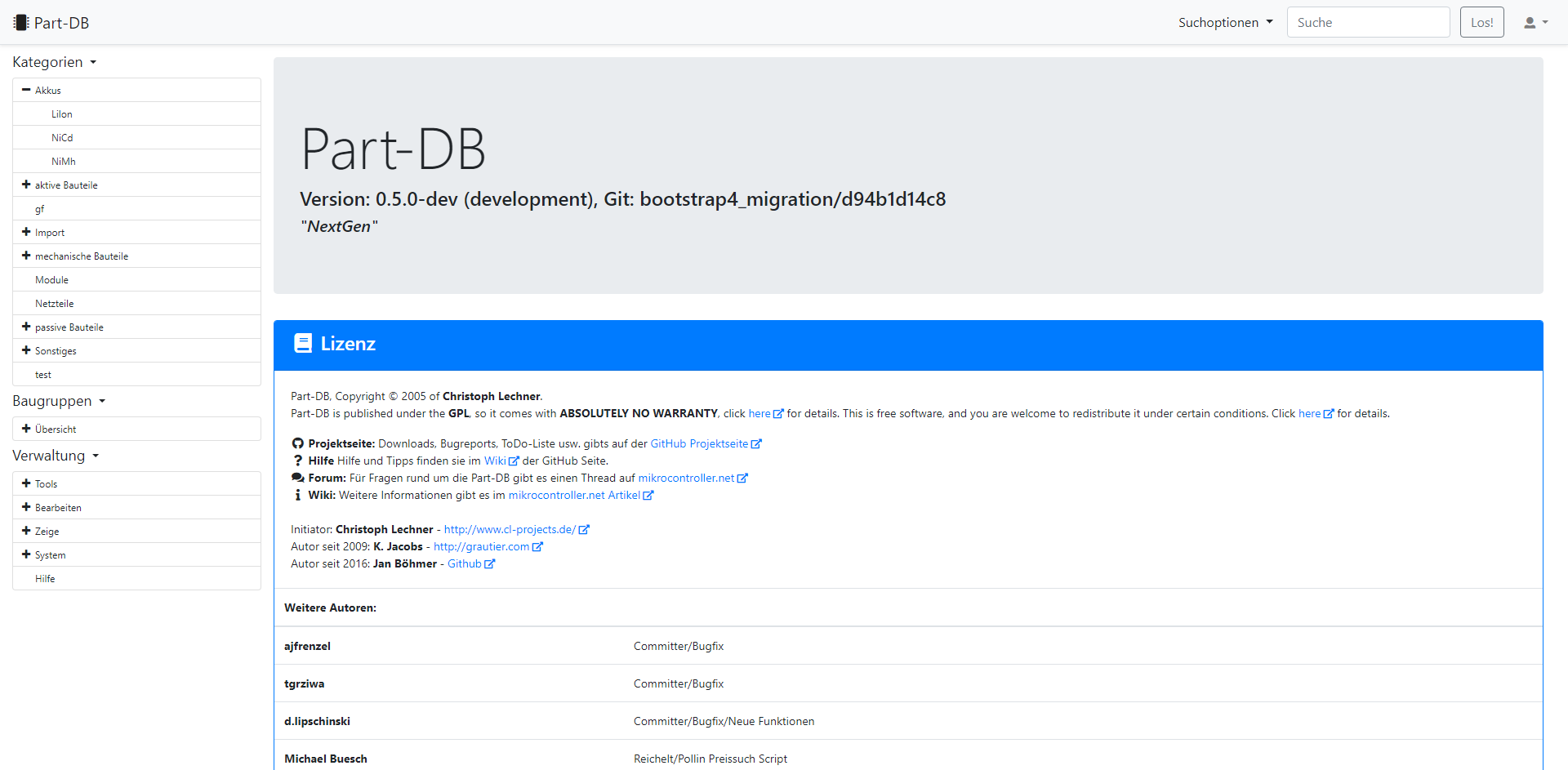Image resolution: width=1568 pixels, height=770 pixels.
Task: Open the Hilfe tree entry
Action: point(136,578)
